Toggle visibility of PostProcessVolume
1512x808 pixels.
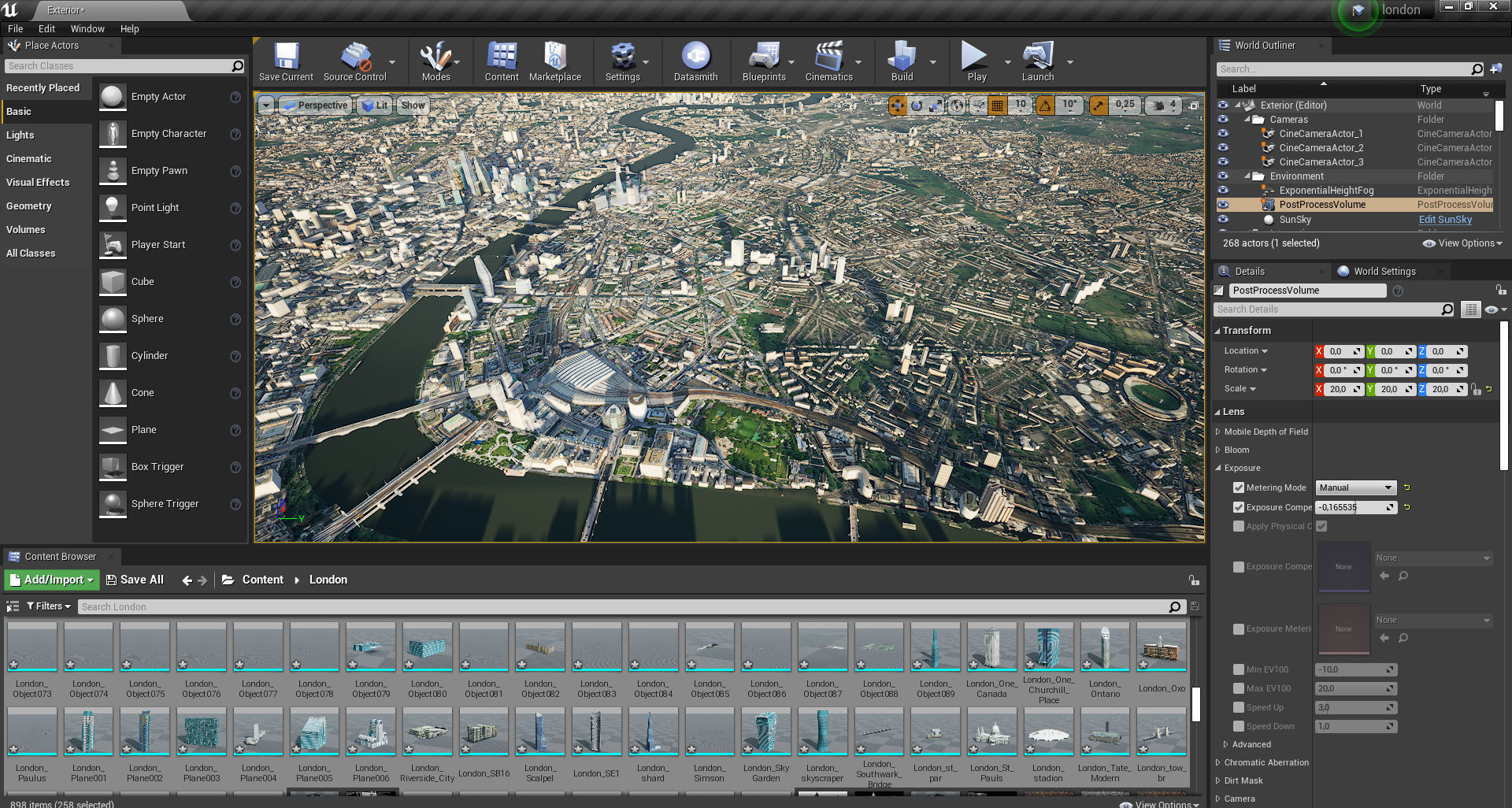point(1223,205)
